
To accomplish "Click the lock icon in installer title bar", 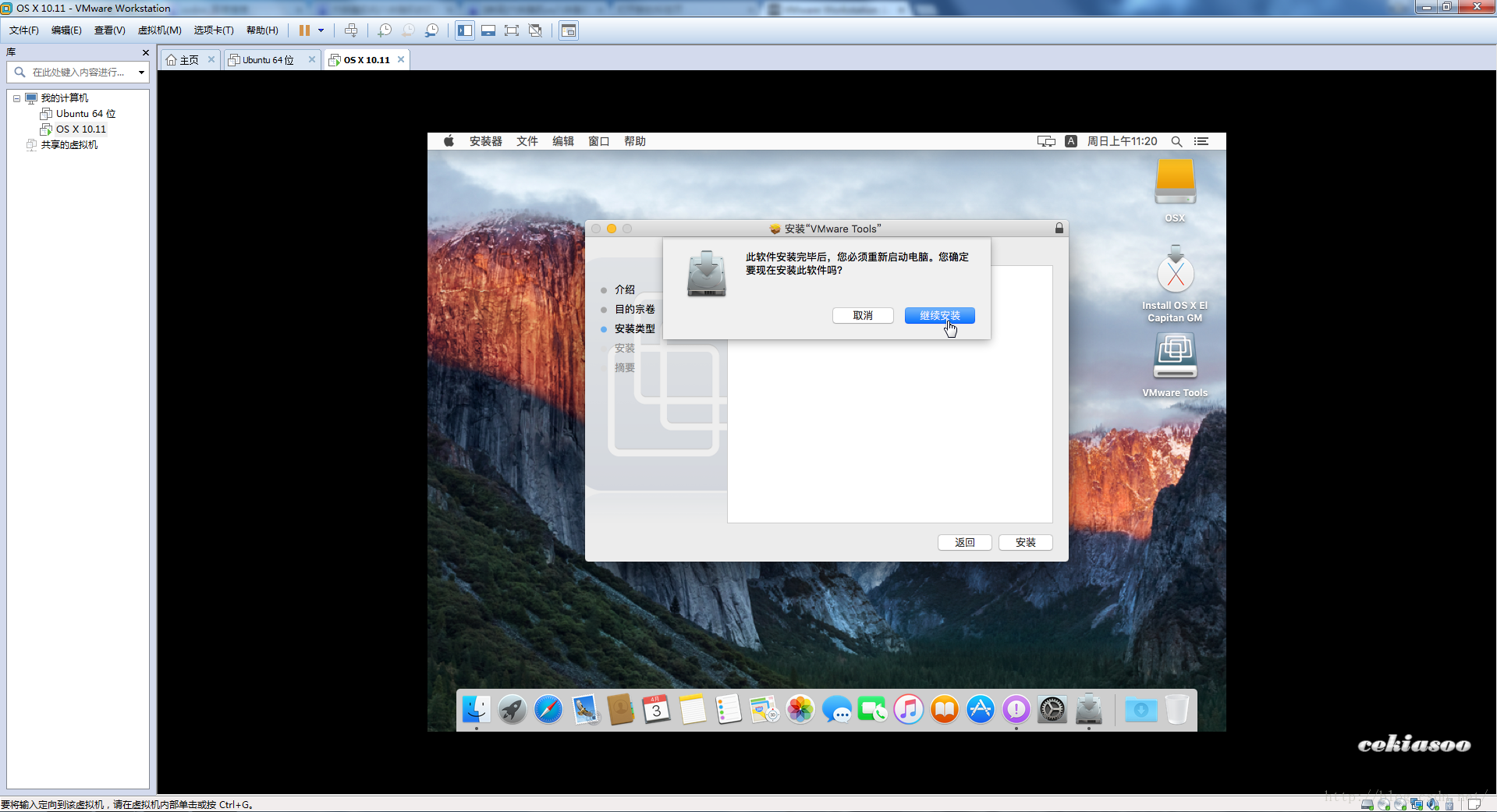I will [1059, 228].
